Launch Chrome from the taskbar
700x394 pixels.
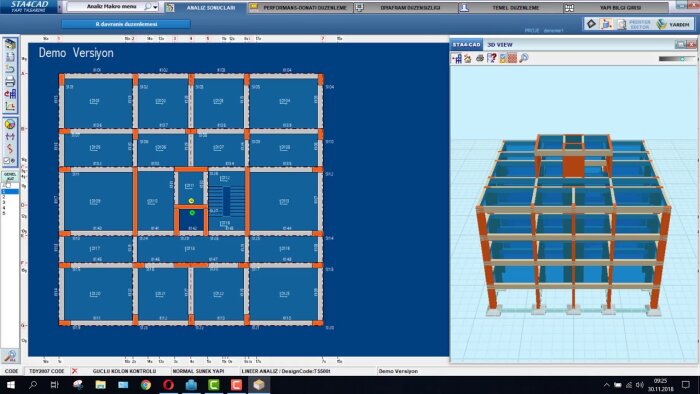146,385
